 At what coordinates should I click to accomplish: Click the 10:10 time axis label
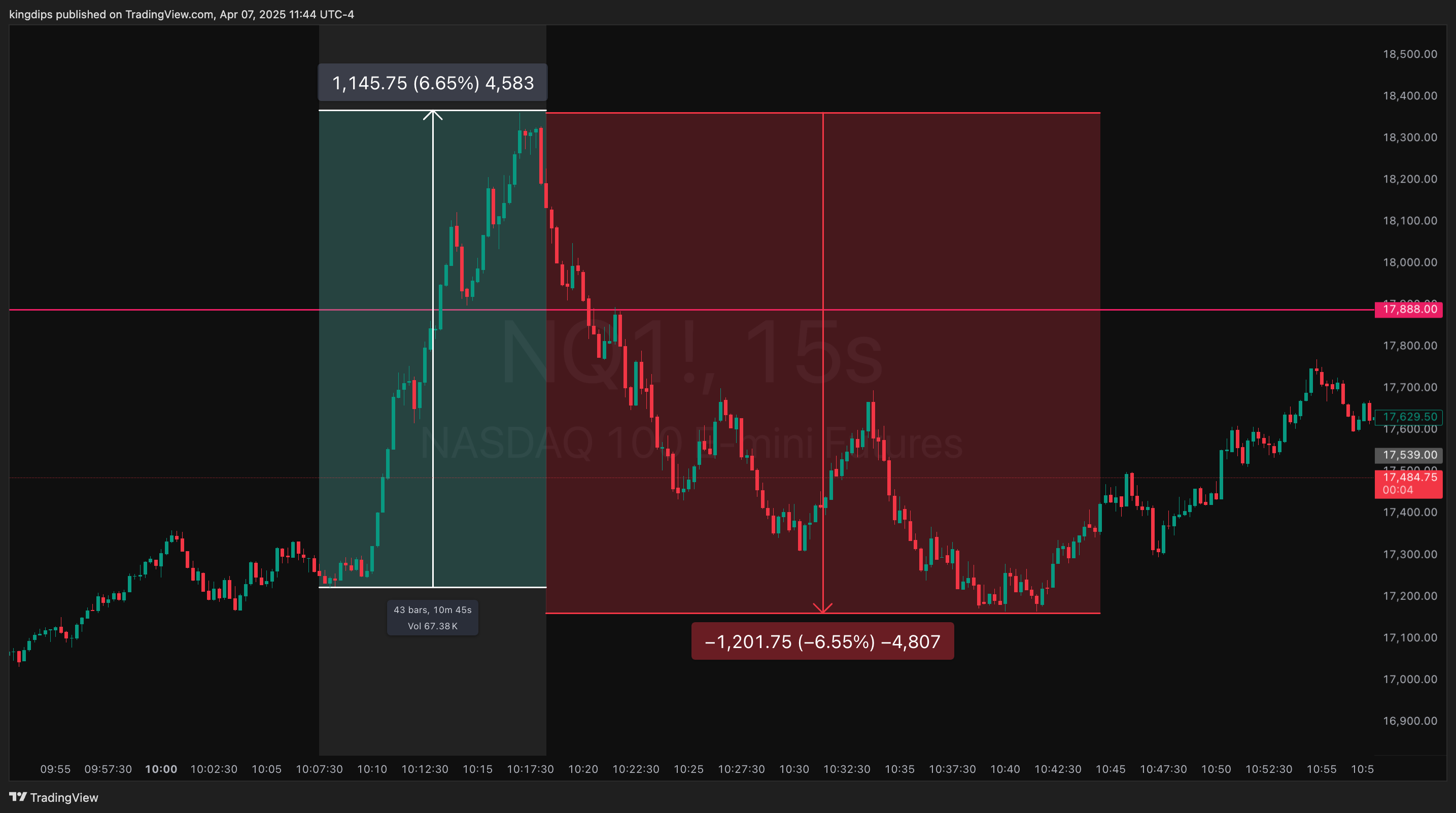[x=372, y=769]
